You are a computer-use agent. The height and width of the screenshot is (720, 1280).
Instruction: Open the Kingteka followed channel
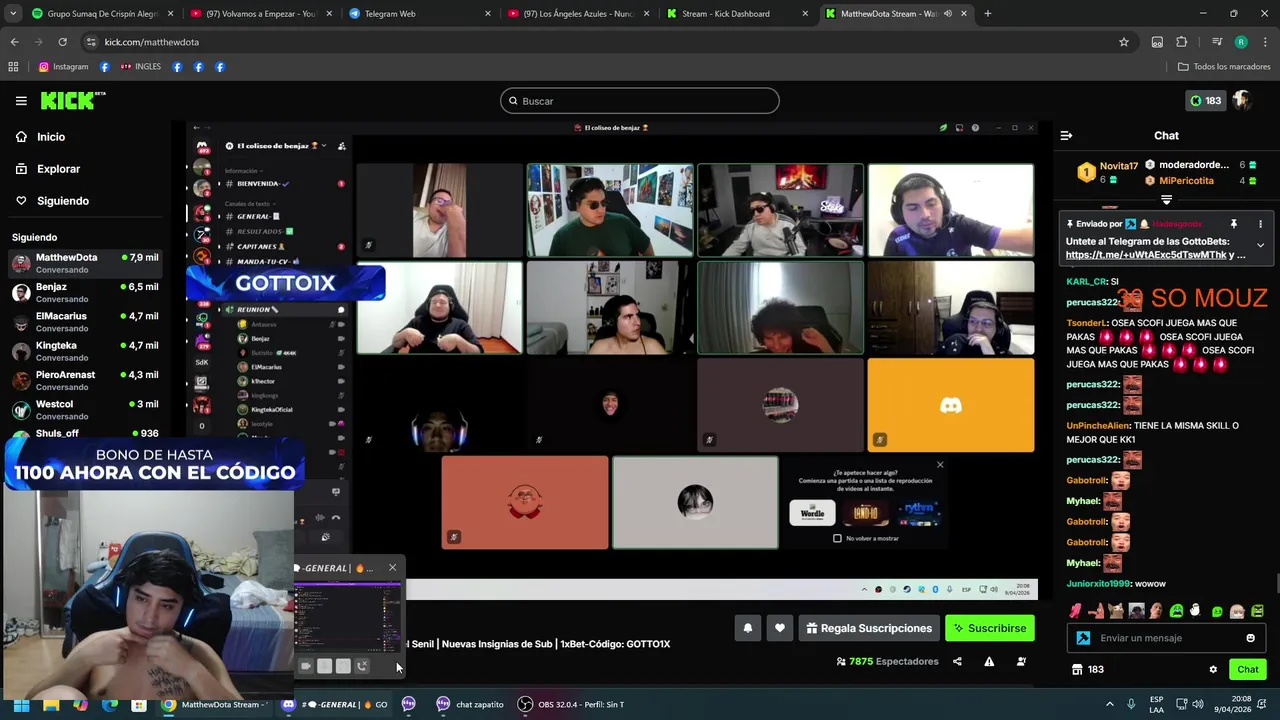pos(85,351)
